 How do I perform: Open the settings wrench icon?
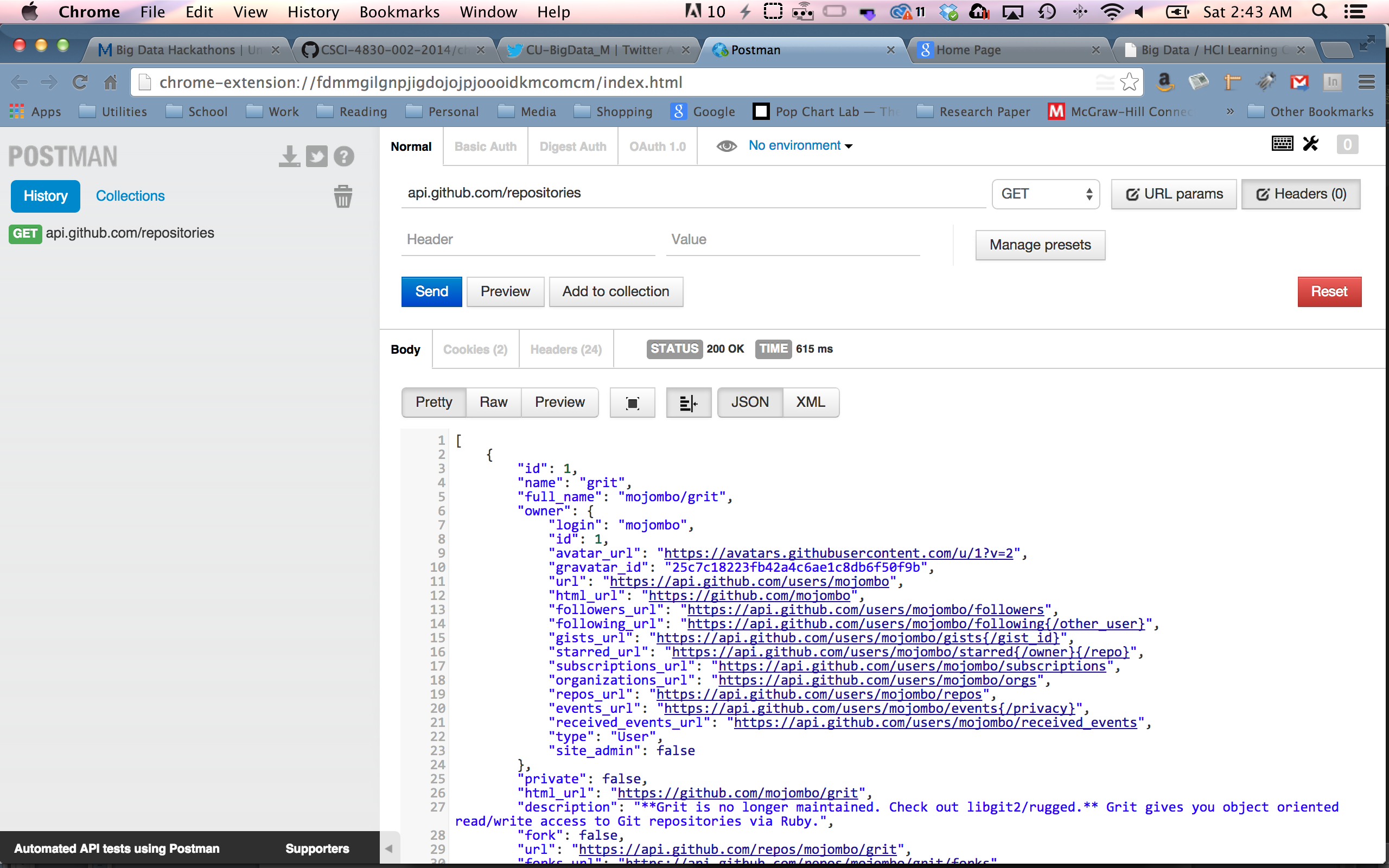coord(1311,144)
